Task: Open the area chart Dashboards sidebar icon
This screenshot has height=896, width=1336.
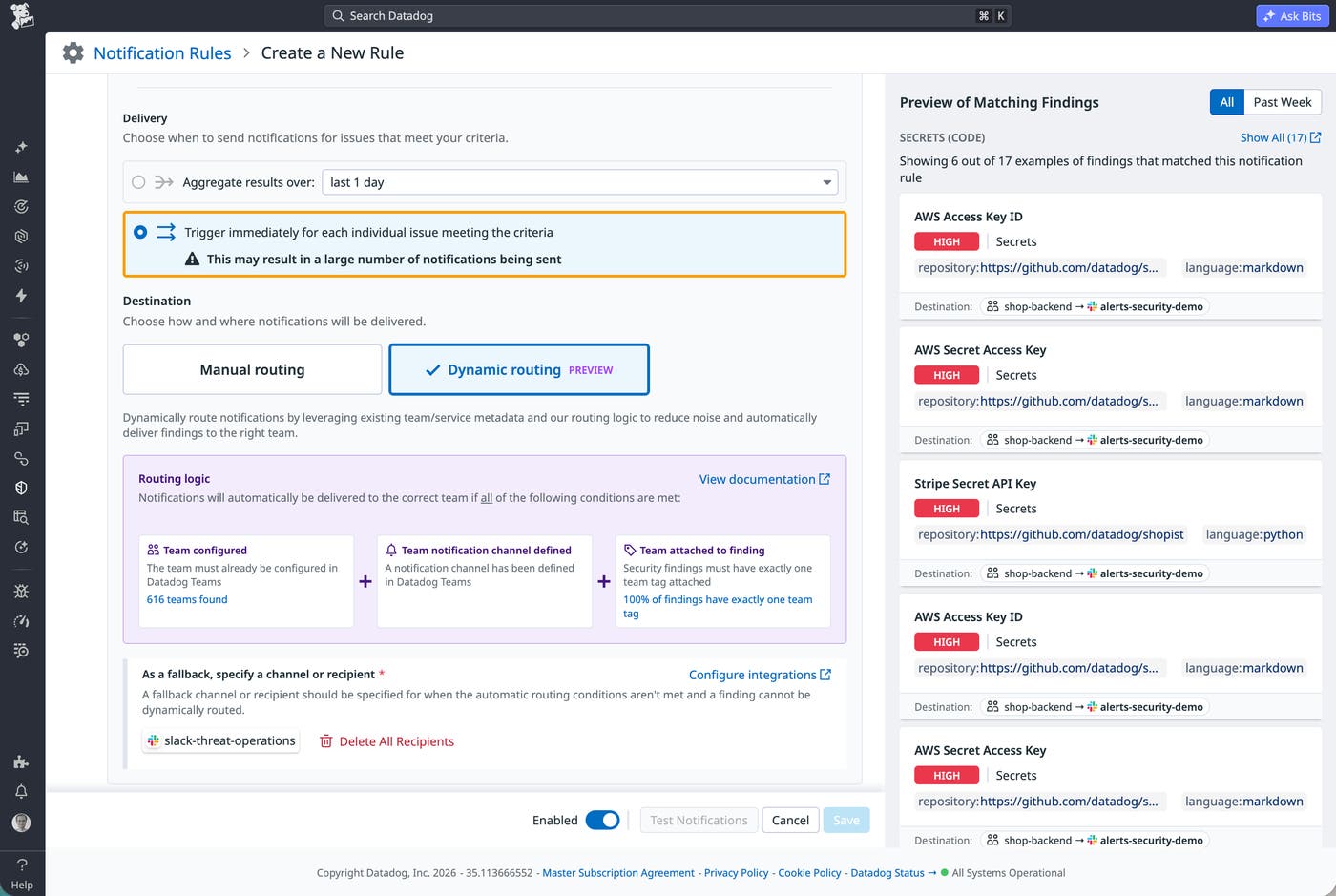Action: [x=21, y=177]
